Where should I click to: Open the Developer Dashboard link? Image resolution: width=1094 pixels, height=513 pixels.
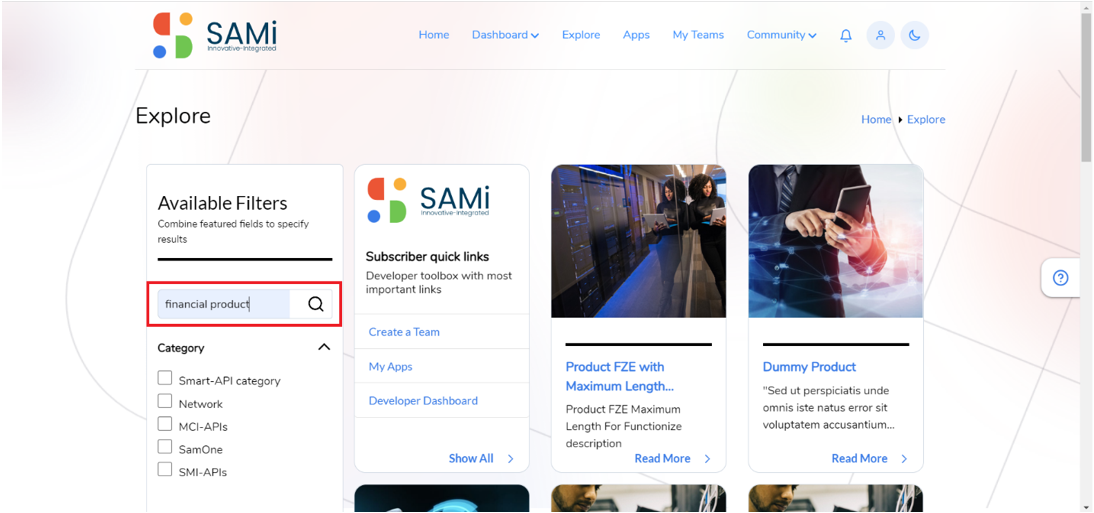[x=424, y=401]
